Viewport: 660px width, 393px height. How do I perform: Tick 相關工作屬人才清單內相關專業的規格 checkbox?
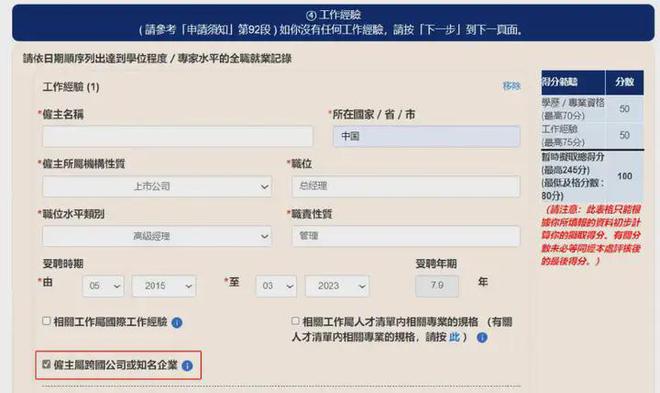tap(295, 321)
